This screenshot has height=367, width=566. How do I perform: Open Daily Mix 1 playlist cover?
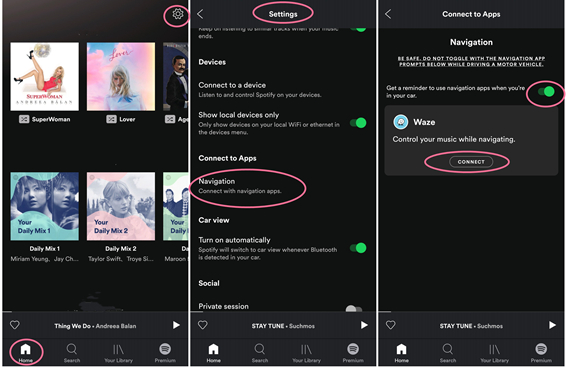tap(44, 206)
